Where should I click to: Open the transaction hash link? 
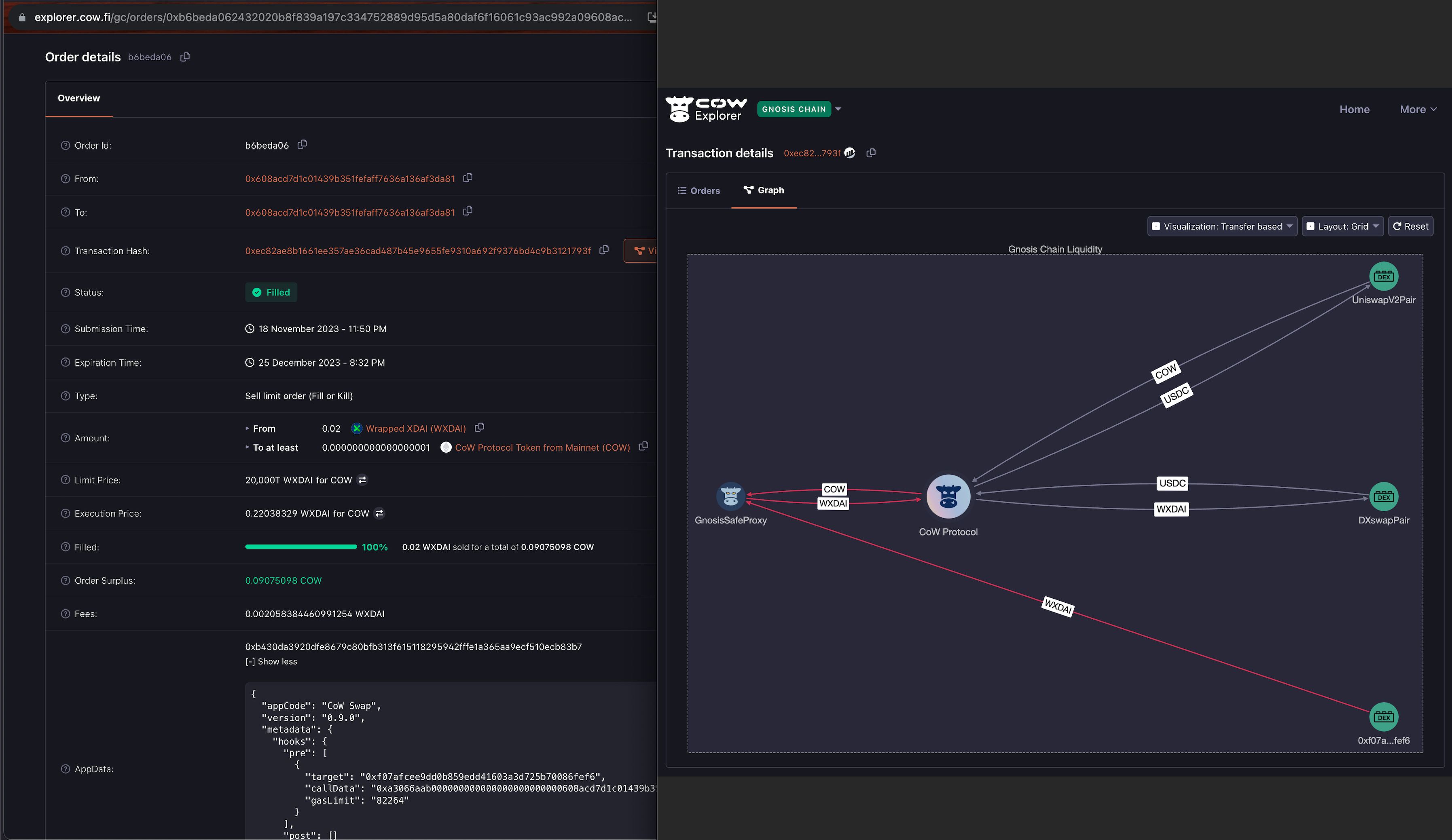click(418, 251)
